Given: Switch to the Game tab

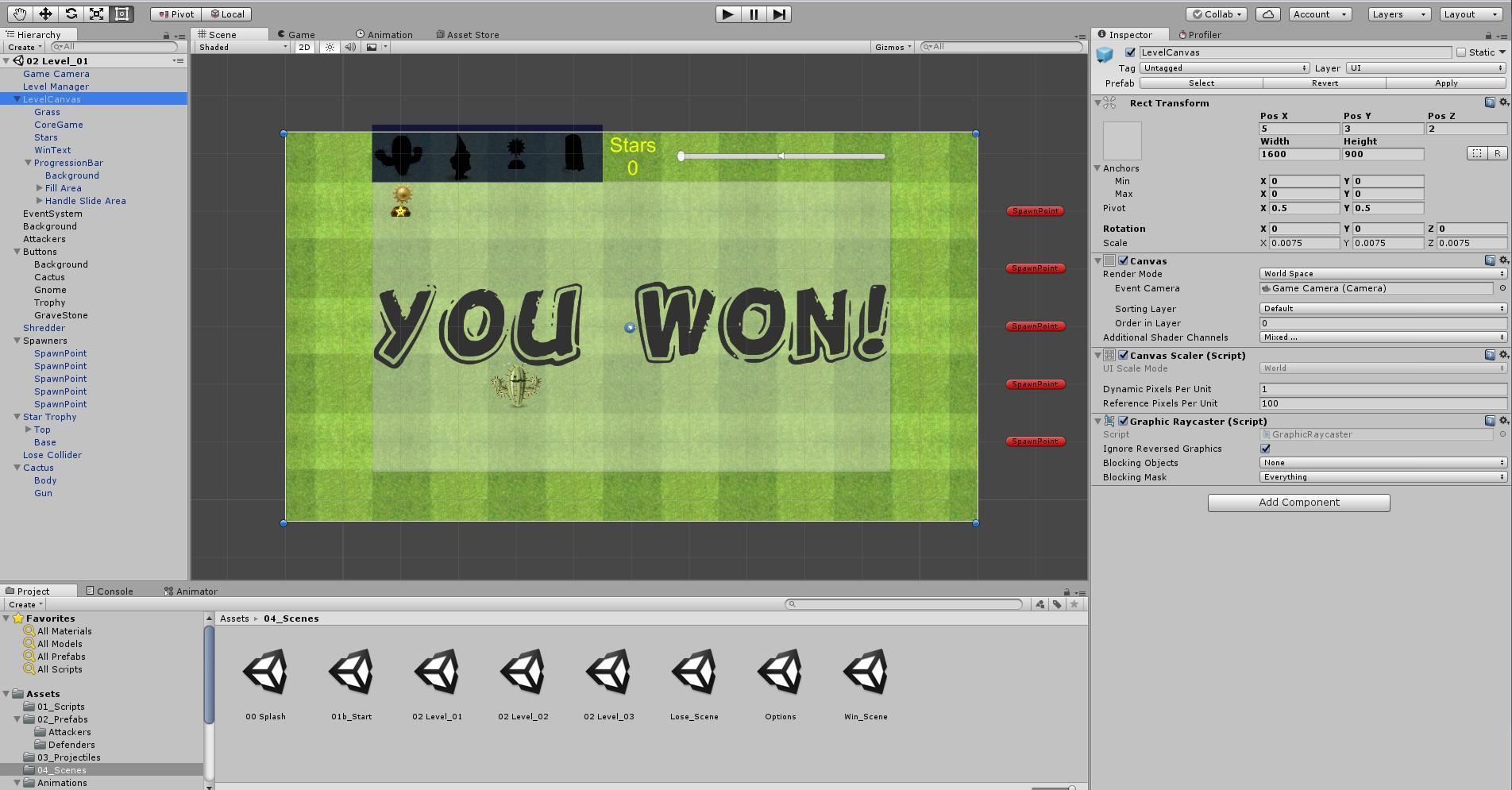Looking at the screenshot, I should pos(296,34).
